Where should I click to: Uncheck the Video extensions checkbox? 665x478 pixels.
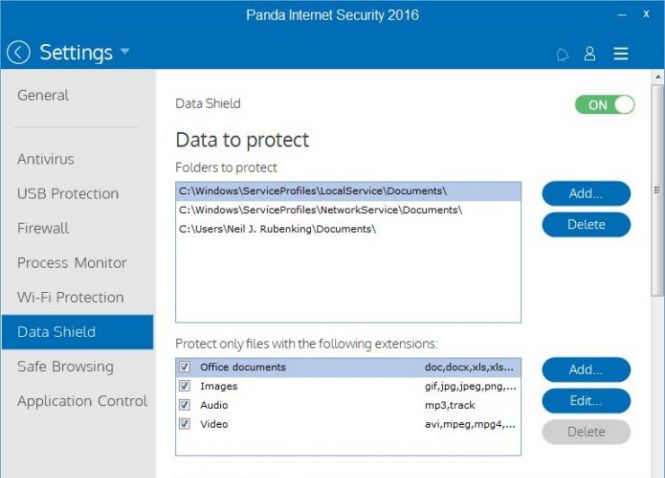[x=184, y=424]
